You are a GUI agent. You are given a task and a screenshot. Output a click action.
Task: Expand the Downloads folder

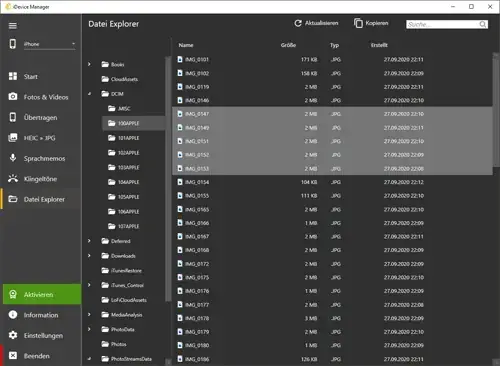(89, 256)
